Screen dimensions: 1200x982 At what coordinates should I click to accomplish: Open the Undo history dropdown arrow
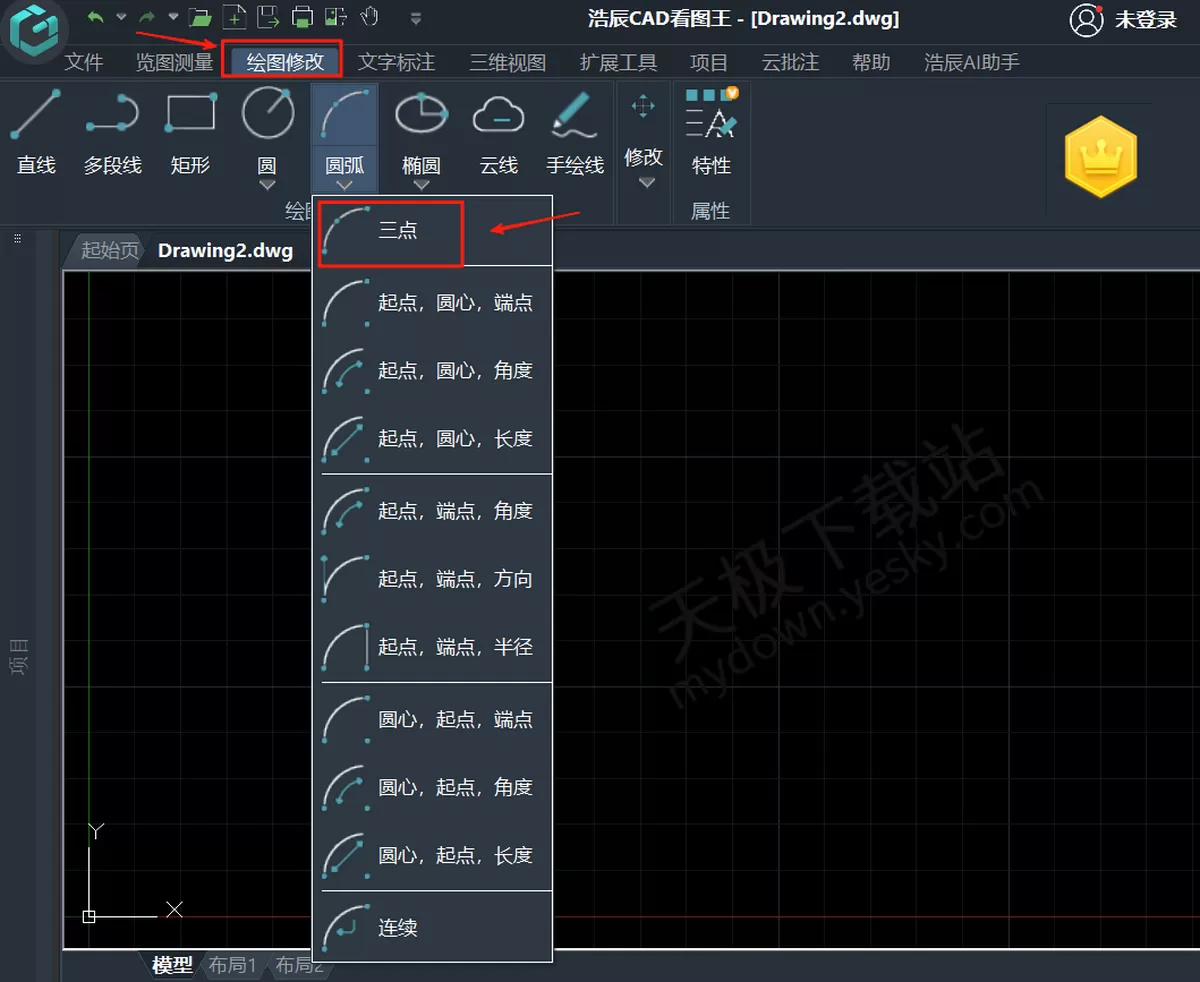(121, 17)
